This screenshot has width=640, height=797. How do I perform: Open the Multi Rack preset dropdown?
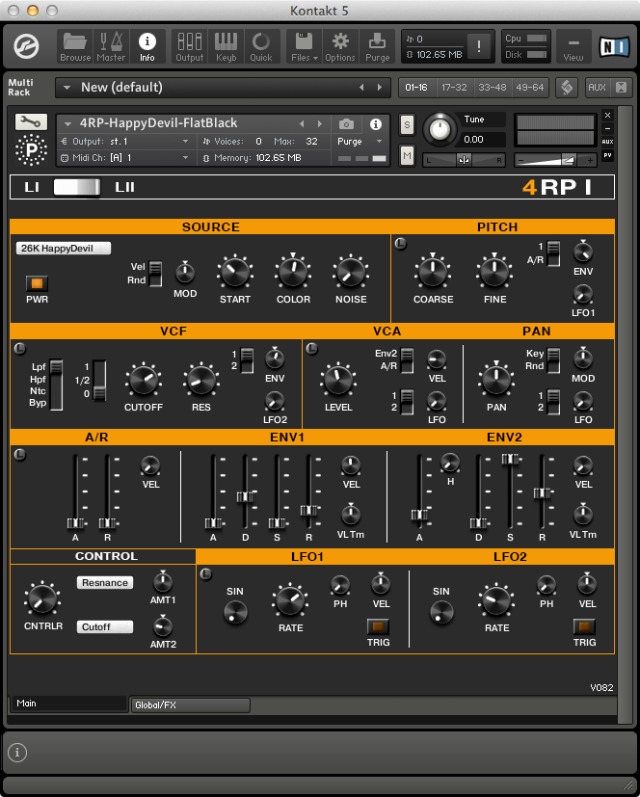pyautogui.click(x=67, y=87)
